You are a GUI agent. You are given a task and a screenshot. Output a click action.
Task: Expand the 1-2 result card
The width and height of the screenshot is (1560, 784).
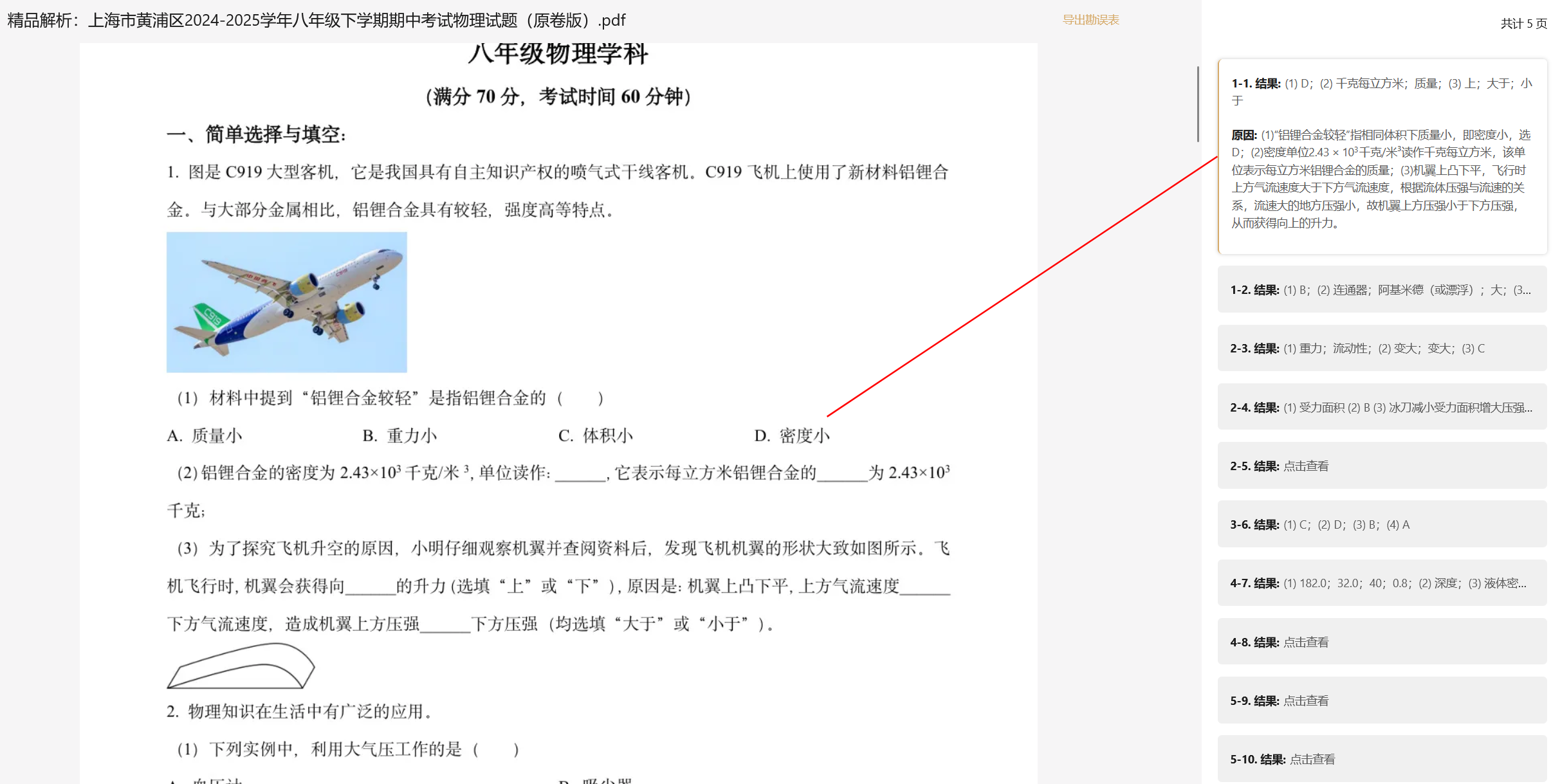1381,290
